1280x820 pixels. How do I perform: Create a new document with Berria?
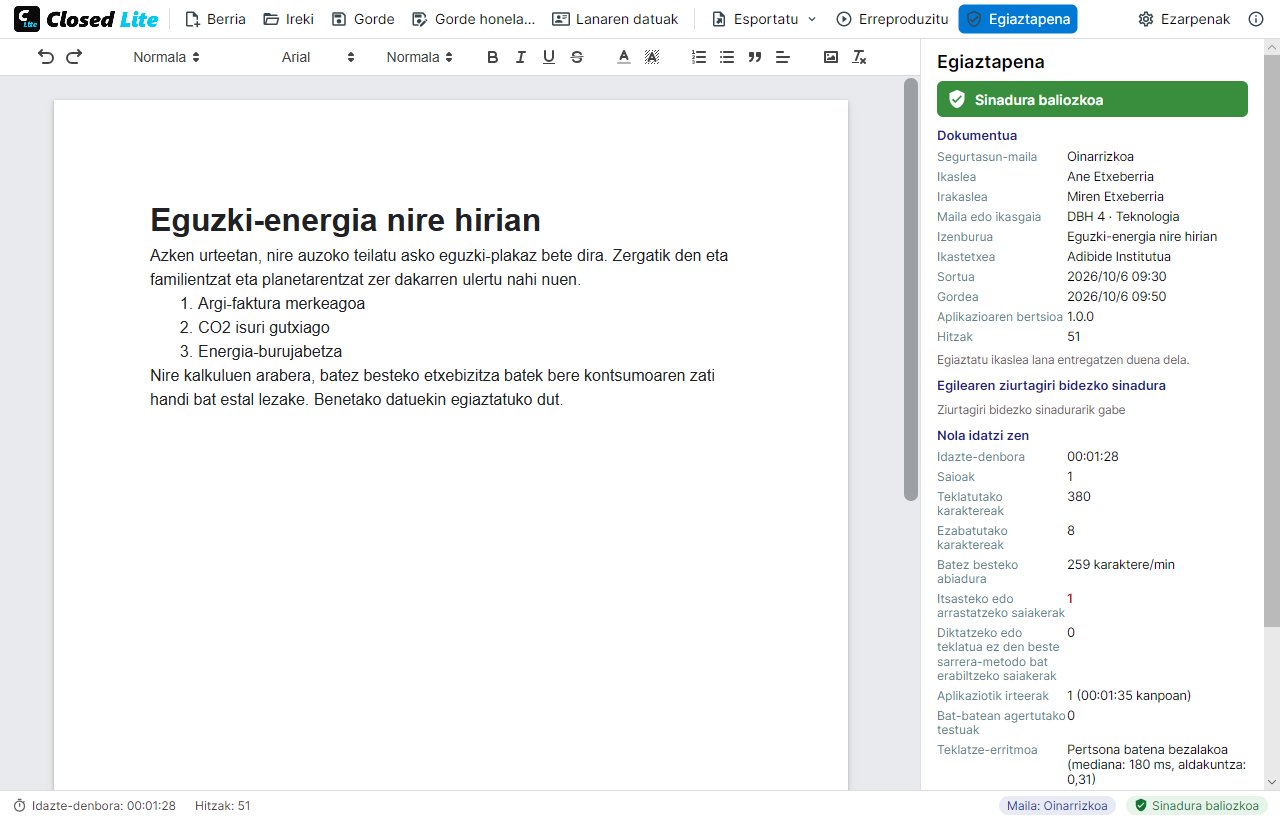(x=215, y=19)
